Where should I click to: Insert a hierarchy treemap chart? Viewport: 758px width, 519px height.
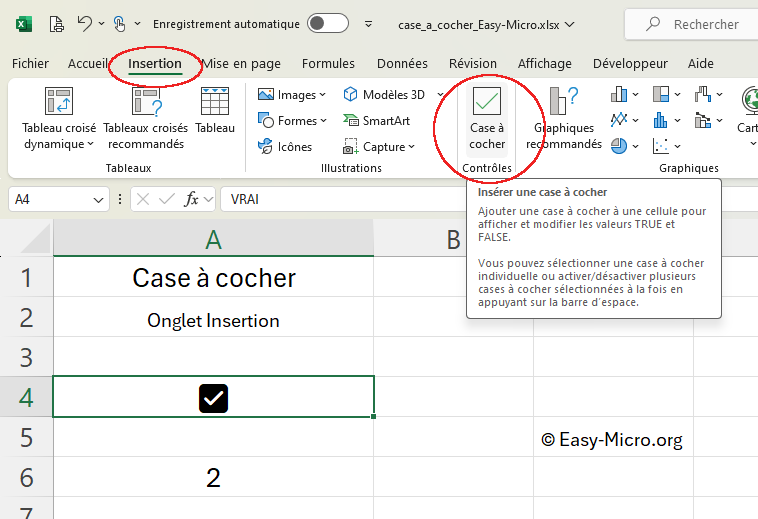661,94
